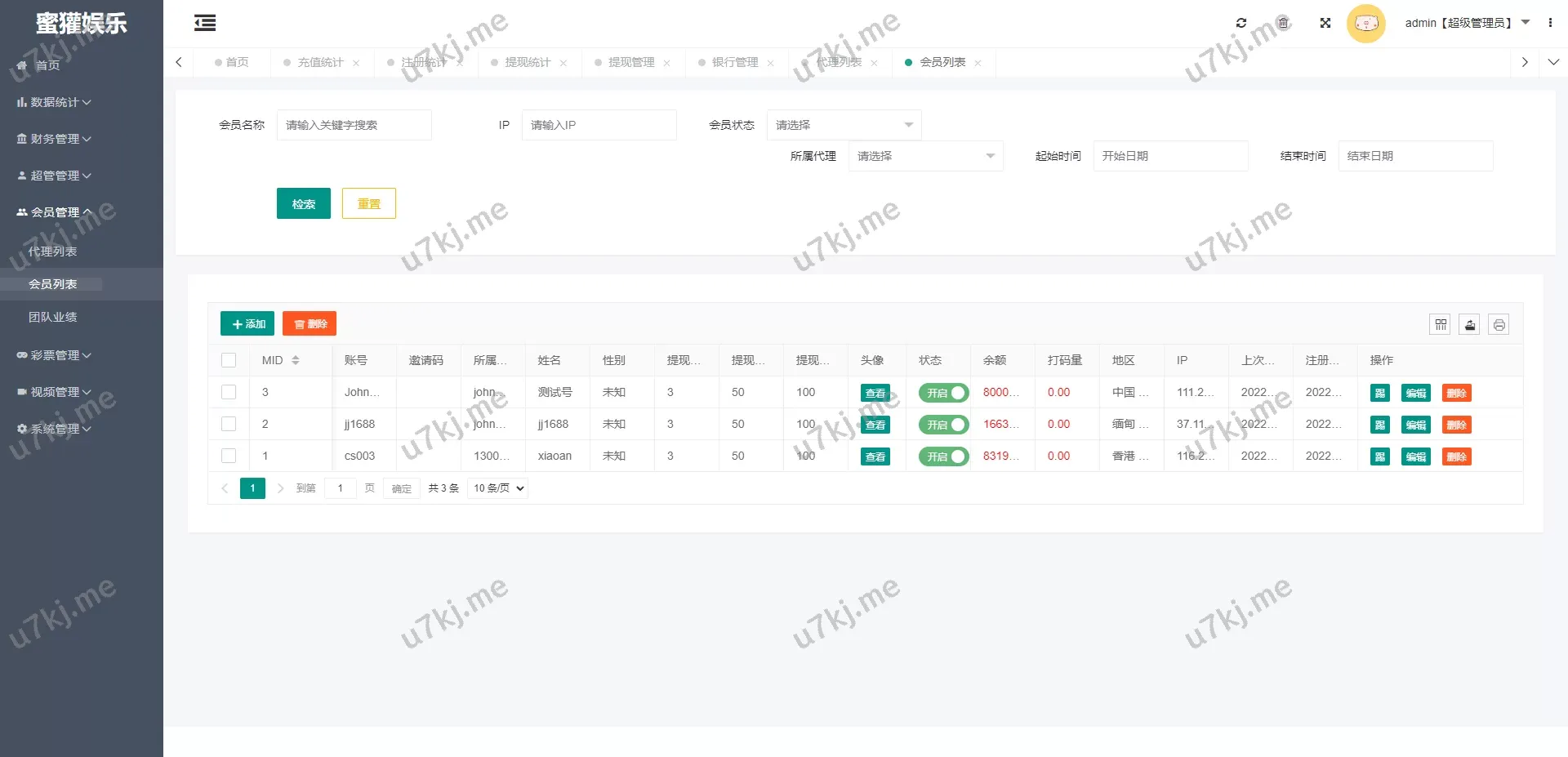Toggle fullscreen with the expand icon

1325,23
